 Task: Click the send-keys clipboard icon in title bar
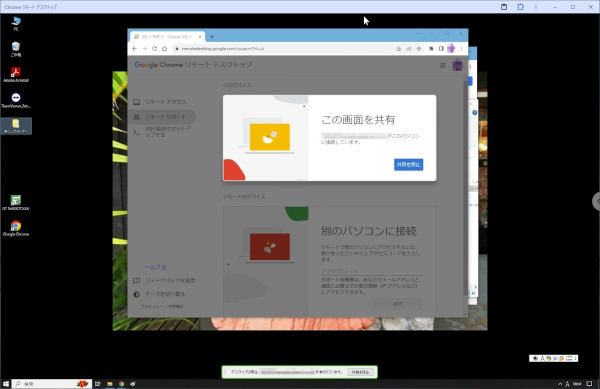click(x=504, y=7)
